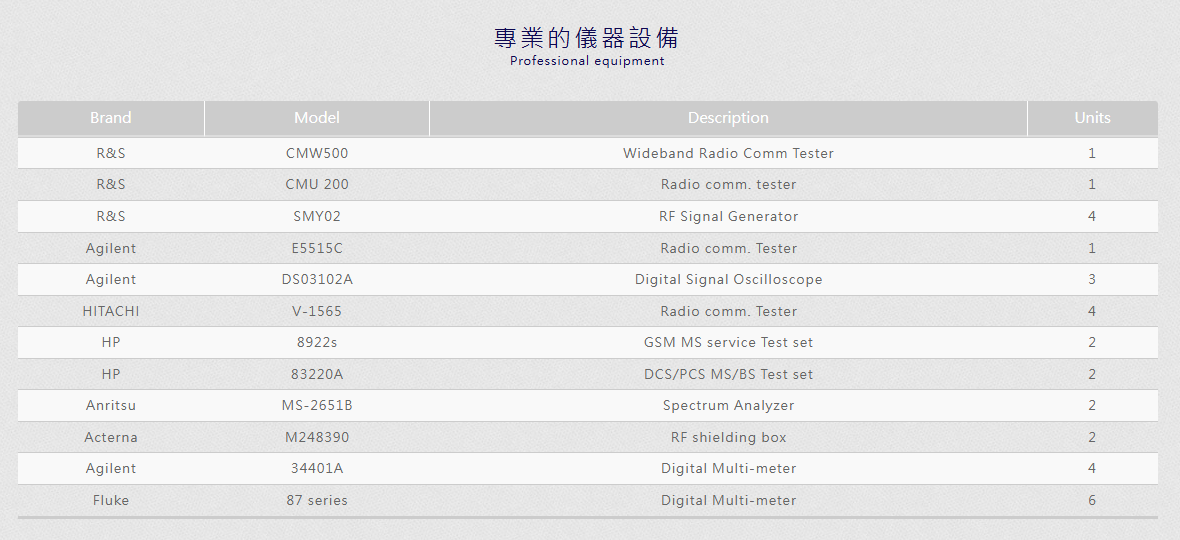1180x540 pixels.
Task: Click the Fluke brand cell
Action: tap(111, 501)
